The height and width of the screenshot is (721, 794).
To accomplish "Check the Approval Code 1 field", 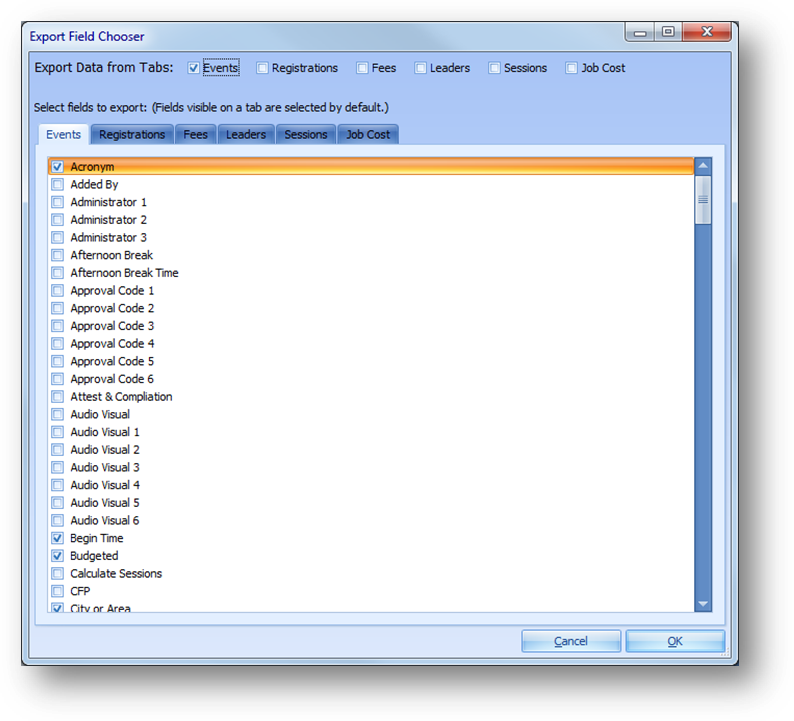I will coord(58,291).
